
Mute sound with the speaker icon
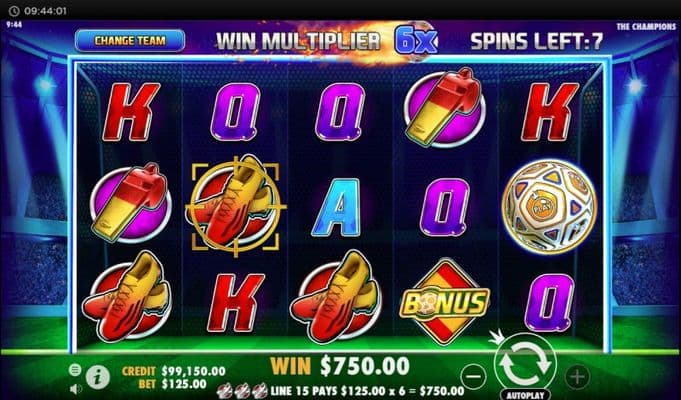point(76,389)
